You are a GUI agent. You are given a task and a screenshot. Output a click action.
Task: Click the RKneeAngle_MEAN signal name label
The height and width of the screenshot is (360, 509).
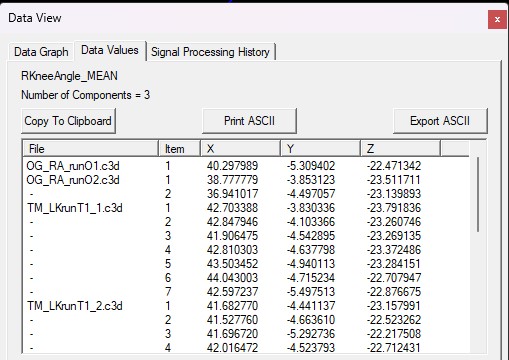69,76
